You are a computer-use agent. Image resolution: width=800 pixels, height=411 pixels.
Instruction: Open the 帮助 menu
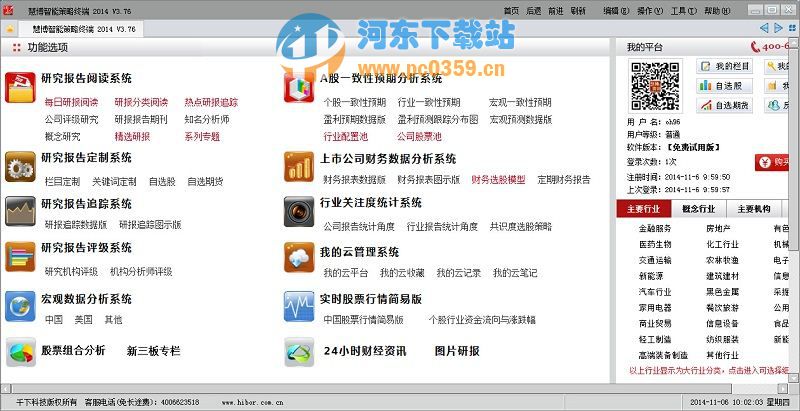click(717, 11)
